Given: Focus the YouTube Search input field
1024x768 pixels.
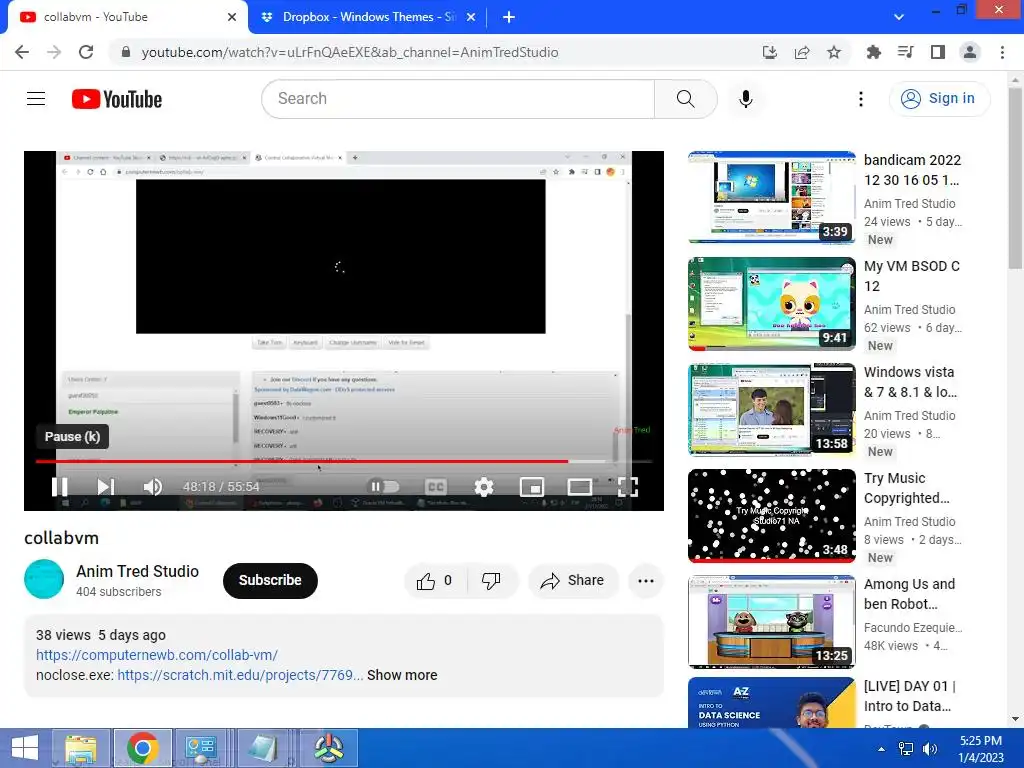Looking at the screenshot, I should tap(458, 99).
